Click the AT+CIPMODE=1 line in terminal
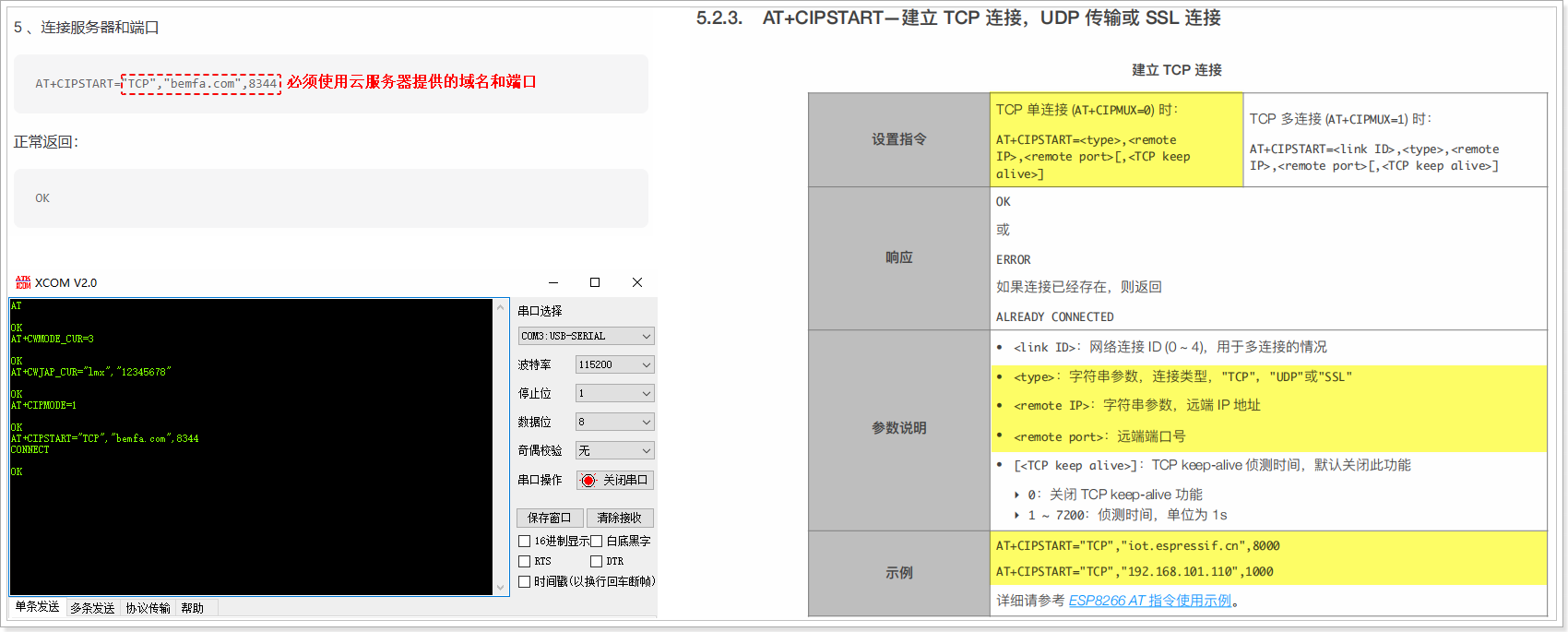Screen dimensions: 1568x632 pyautogui.click(x=44, y=405)
